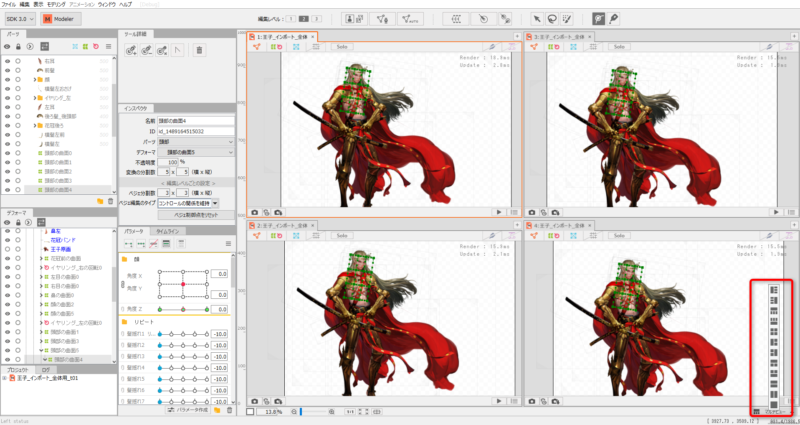The height and width of the screenshot is (425, 800).
Task: Click the arrow selection tool in top toolbar
Action: click(537, 19)
